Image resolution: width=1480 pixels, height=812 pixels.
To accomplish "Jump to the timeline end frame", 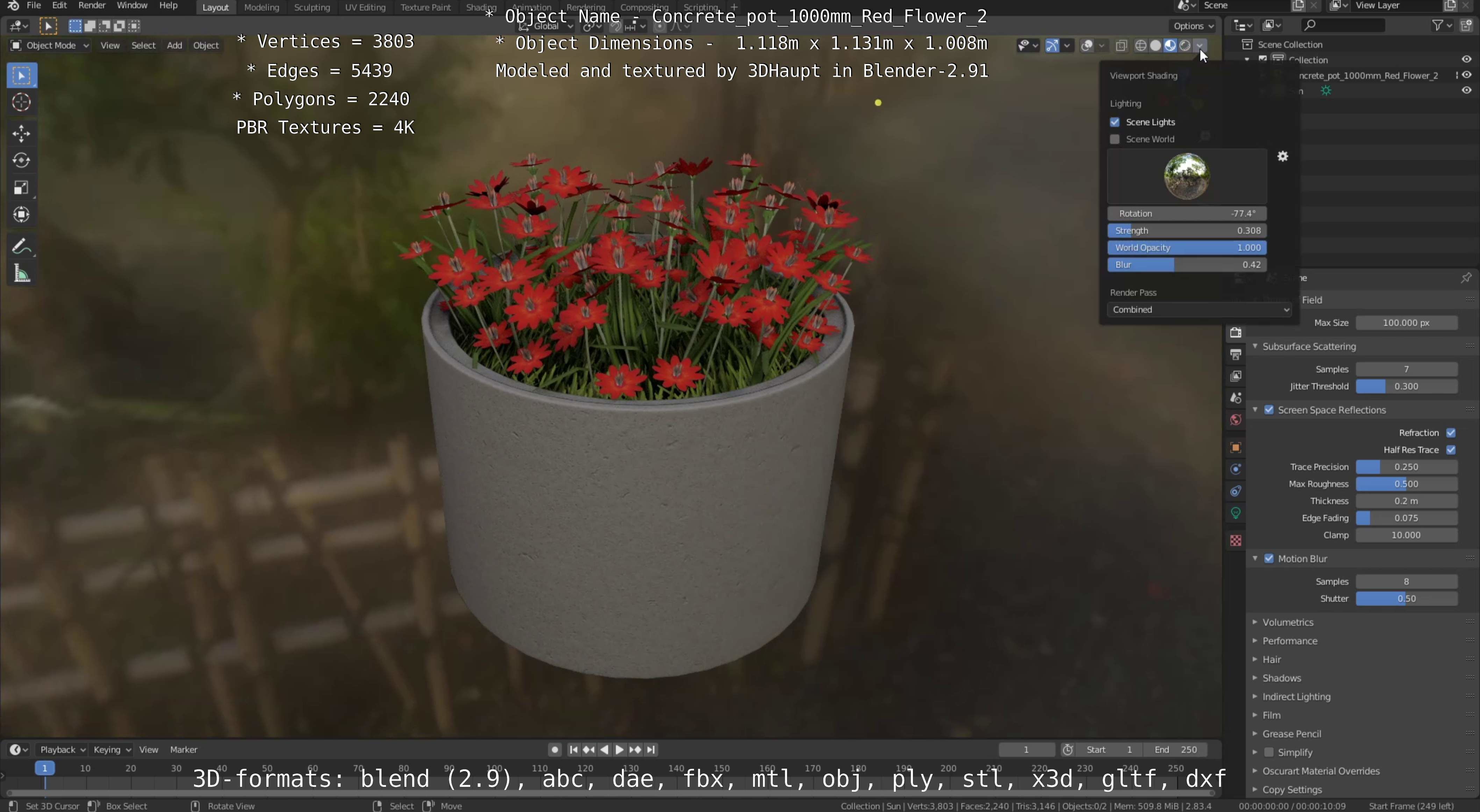I will pyautogui.click(x=650, y=750).
